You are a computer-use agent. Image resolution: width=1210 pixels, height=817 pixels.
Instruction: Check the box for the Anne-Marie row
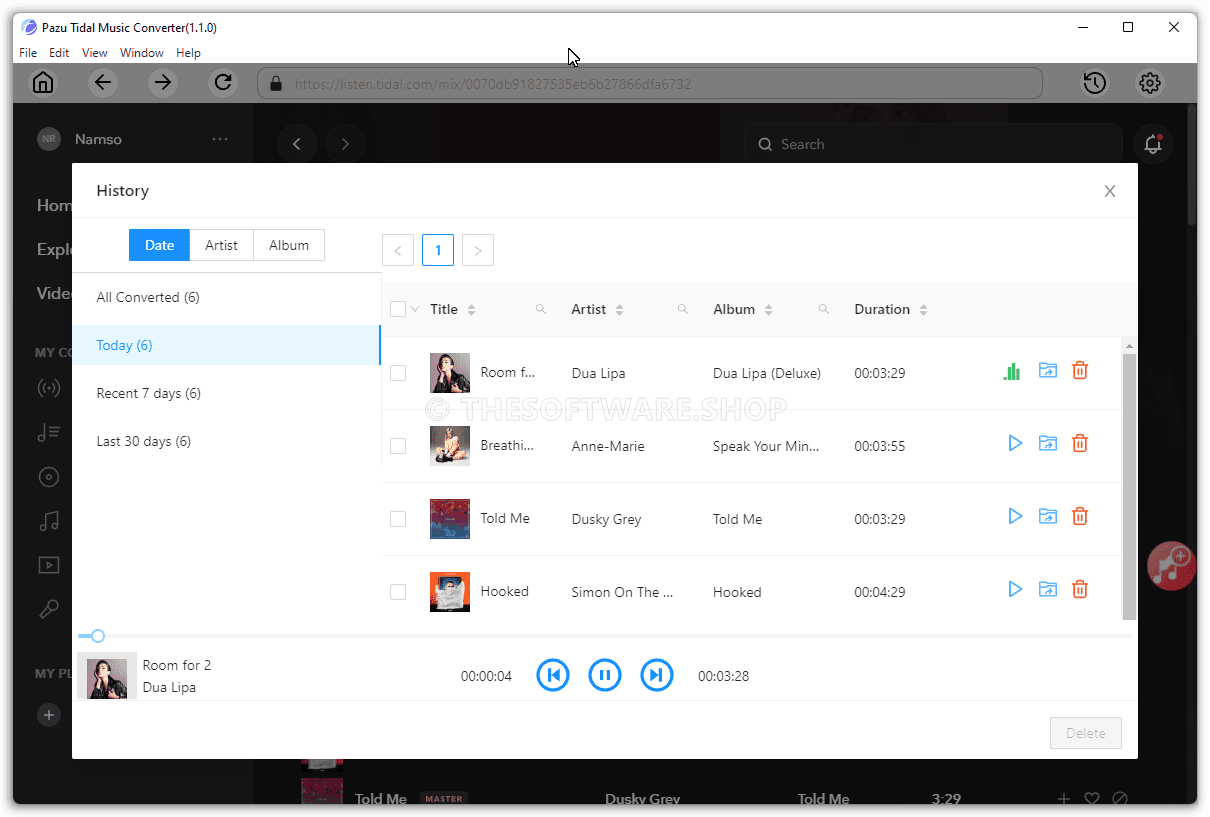point(398,446)
